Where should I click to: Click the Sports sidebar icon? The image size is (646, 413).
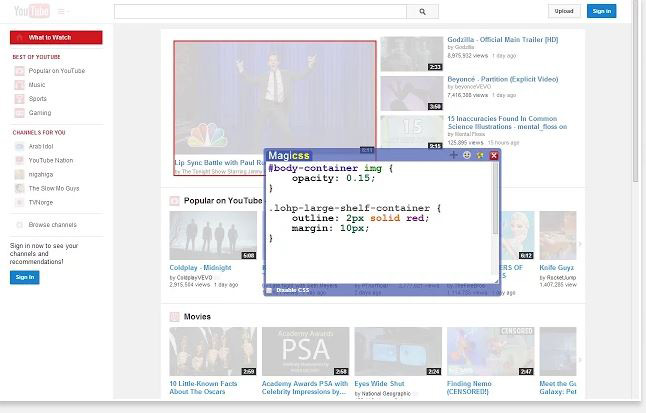[x=19, y=99]
